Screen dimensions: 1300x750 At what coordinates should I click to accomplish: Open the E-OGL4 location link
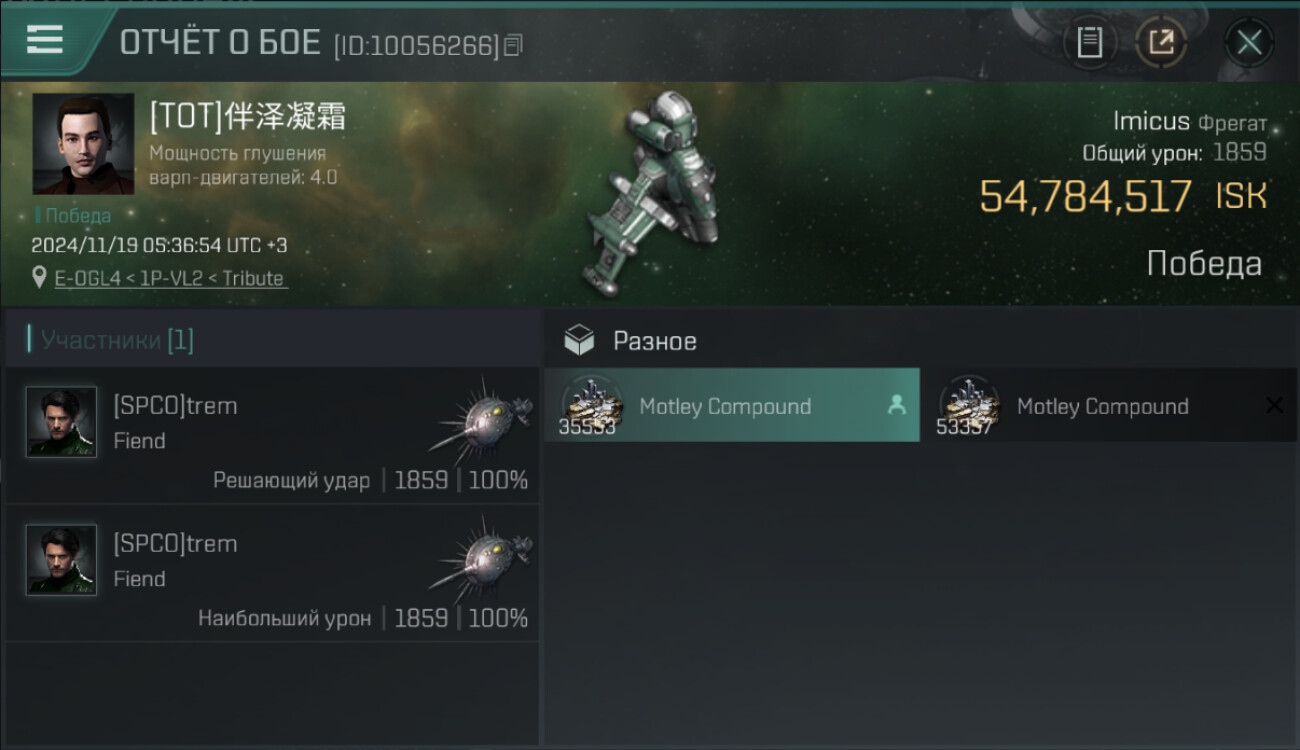click(x=171, y=278)
